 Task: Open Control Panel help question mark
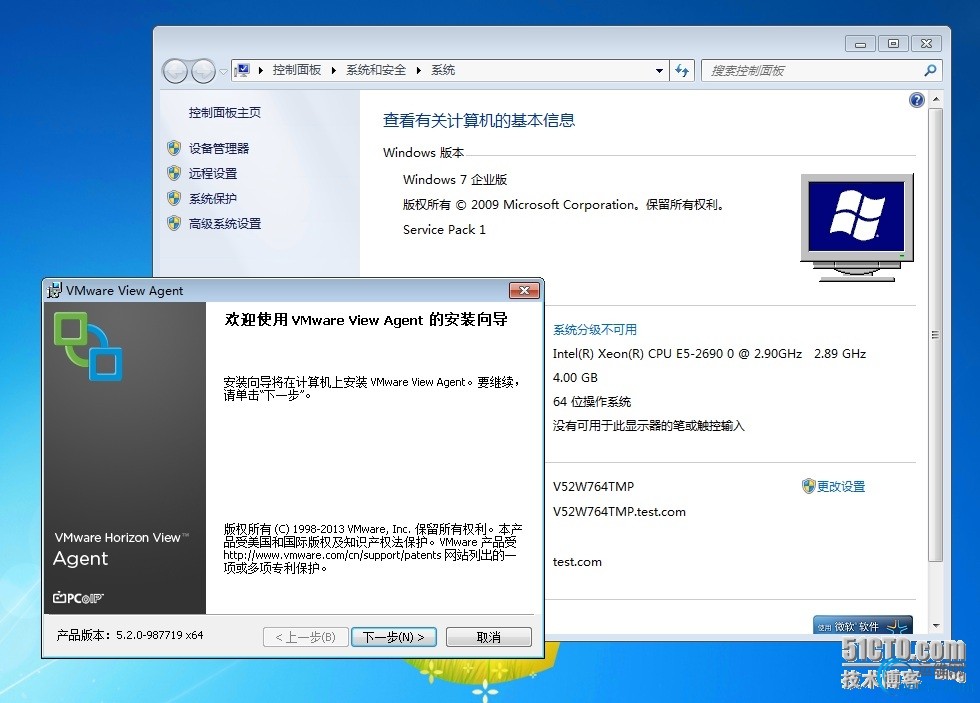point(916,100)
